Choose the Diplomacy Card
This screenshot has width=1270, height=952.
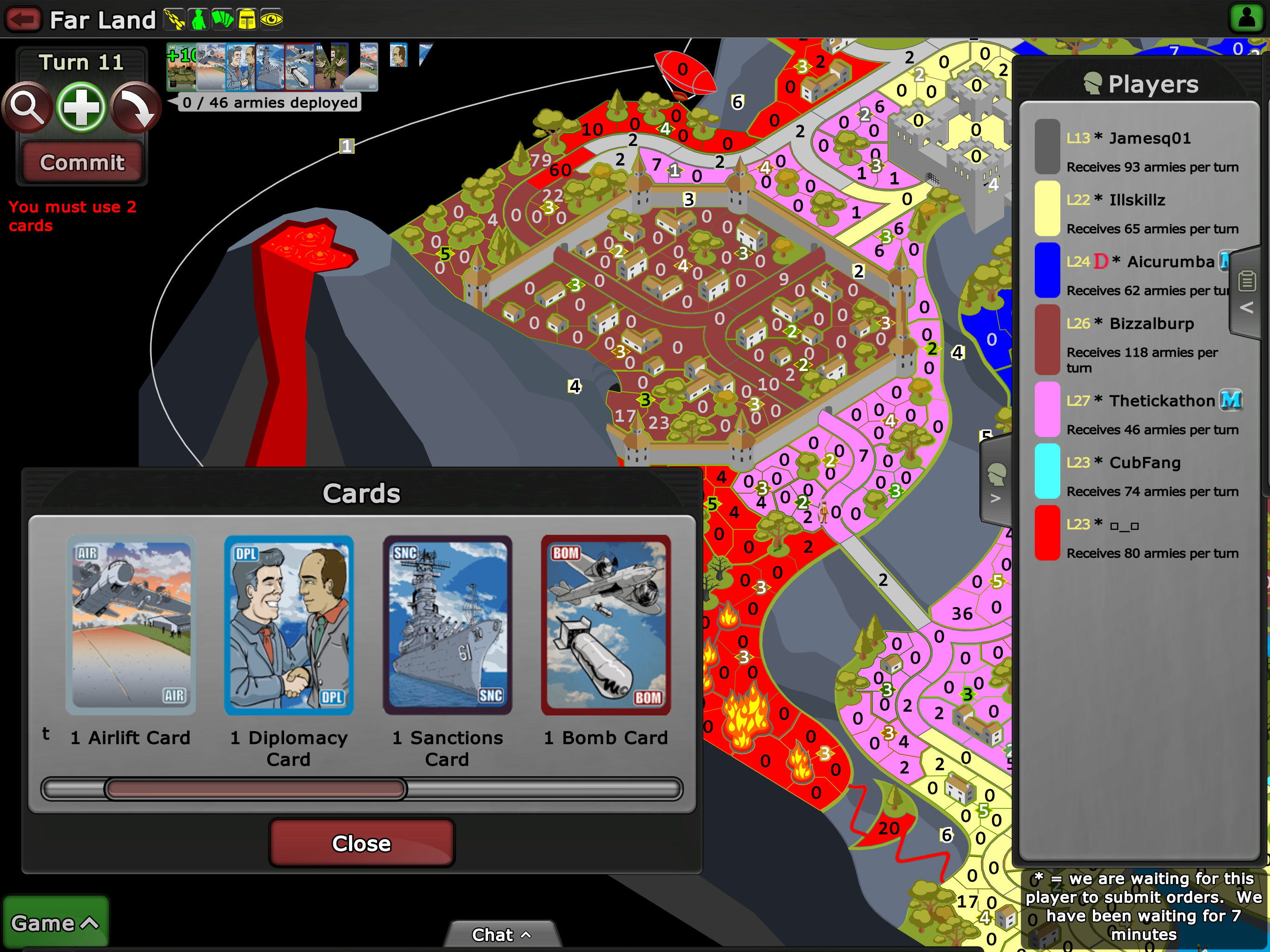pyautogui.click(x=289, y=626)
